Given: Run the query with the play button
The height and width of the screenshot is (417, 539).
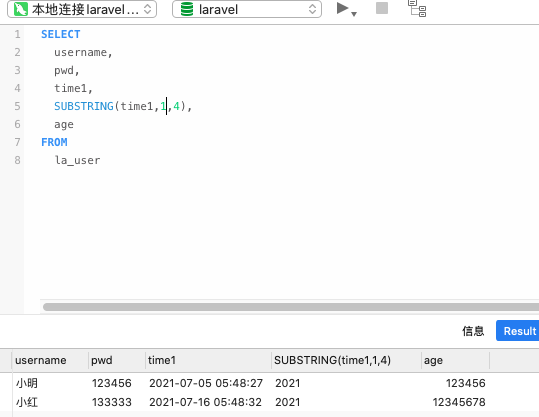Looking at the screenshot, I should (x=342, y=8).
